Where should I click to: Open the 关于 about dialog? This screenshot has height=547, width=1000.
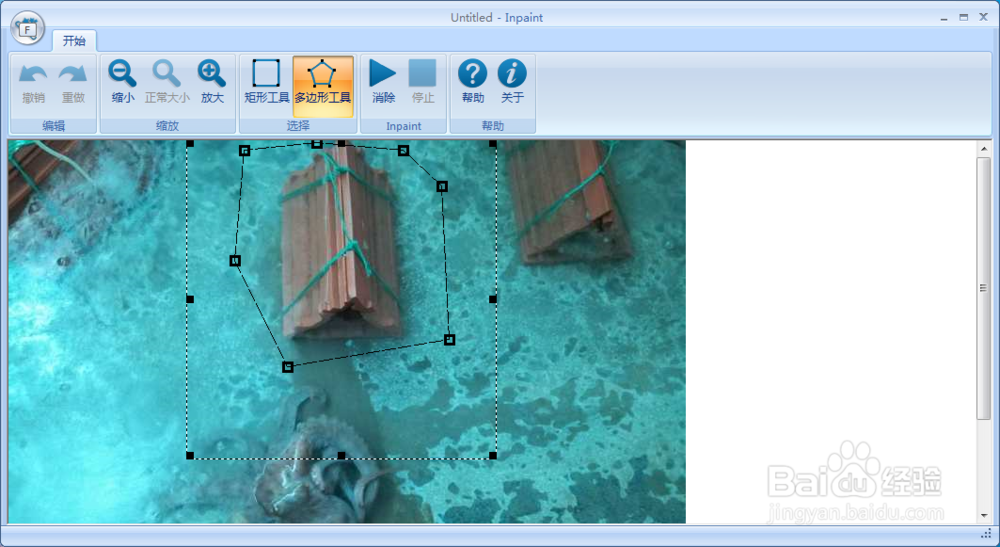click(512, 83)
